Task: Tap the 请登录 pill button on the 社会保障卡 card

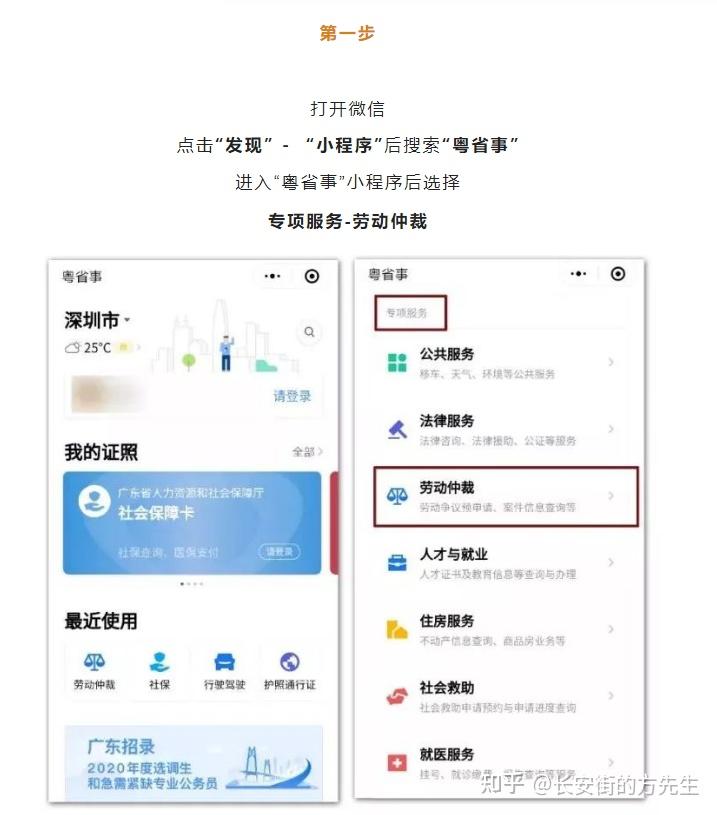Action: (279, 551)
